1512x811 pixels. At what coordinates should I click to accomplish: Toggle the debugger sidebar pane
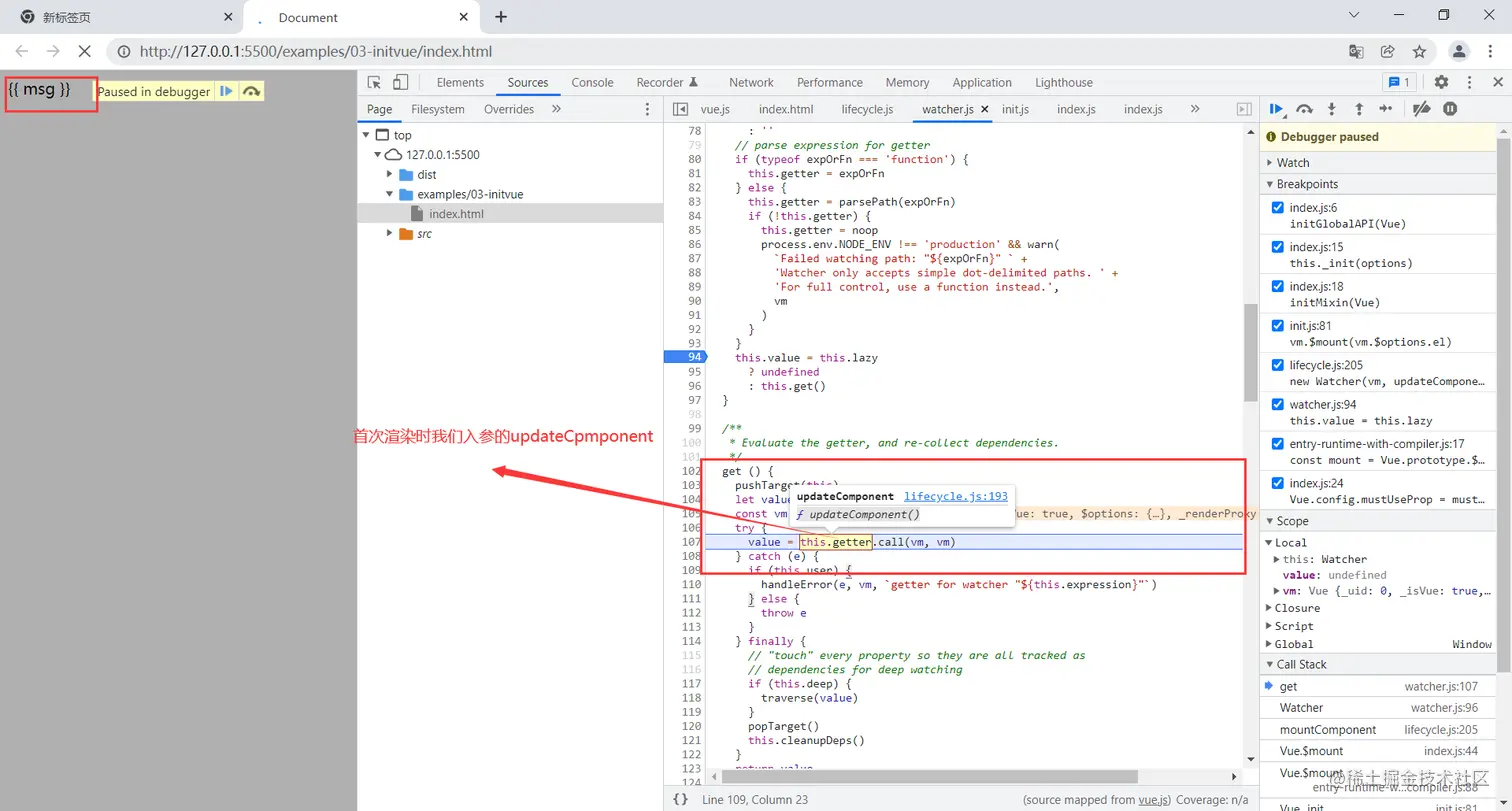point(1244,109)
